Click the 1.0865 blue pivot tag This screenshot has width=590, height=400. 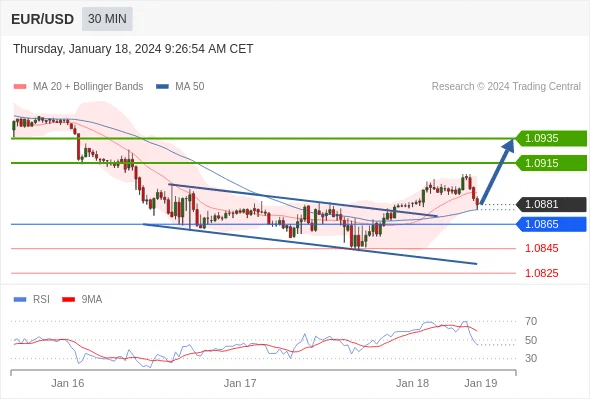(x=551, y=224)
